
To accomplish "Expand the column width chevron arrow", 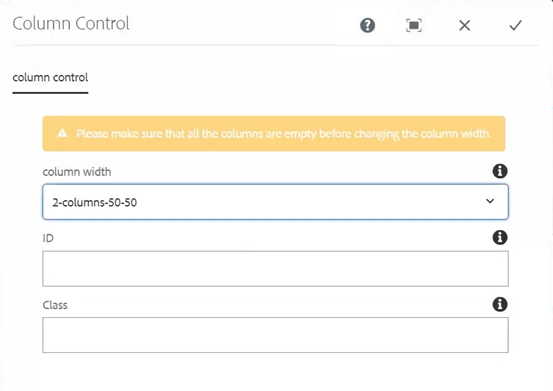I will [x=490, y=201].
